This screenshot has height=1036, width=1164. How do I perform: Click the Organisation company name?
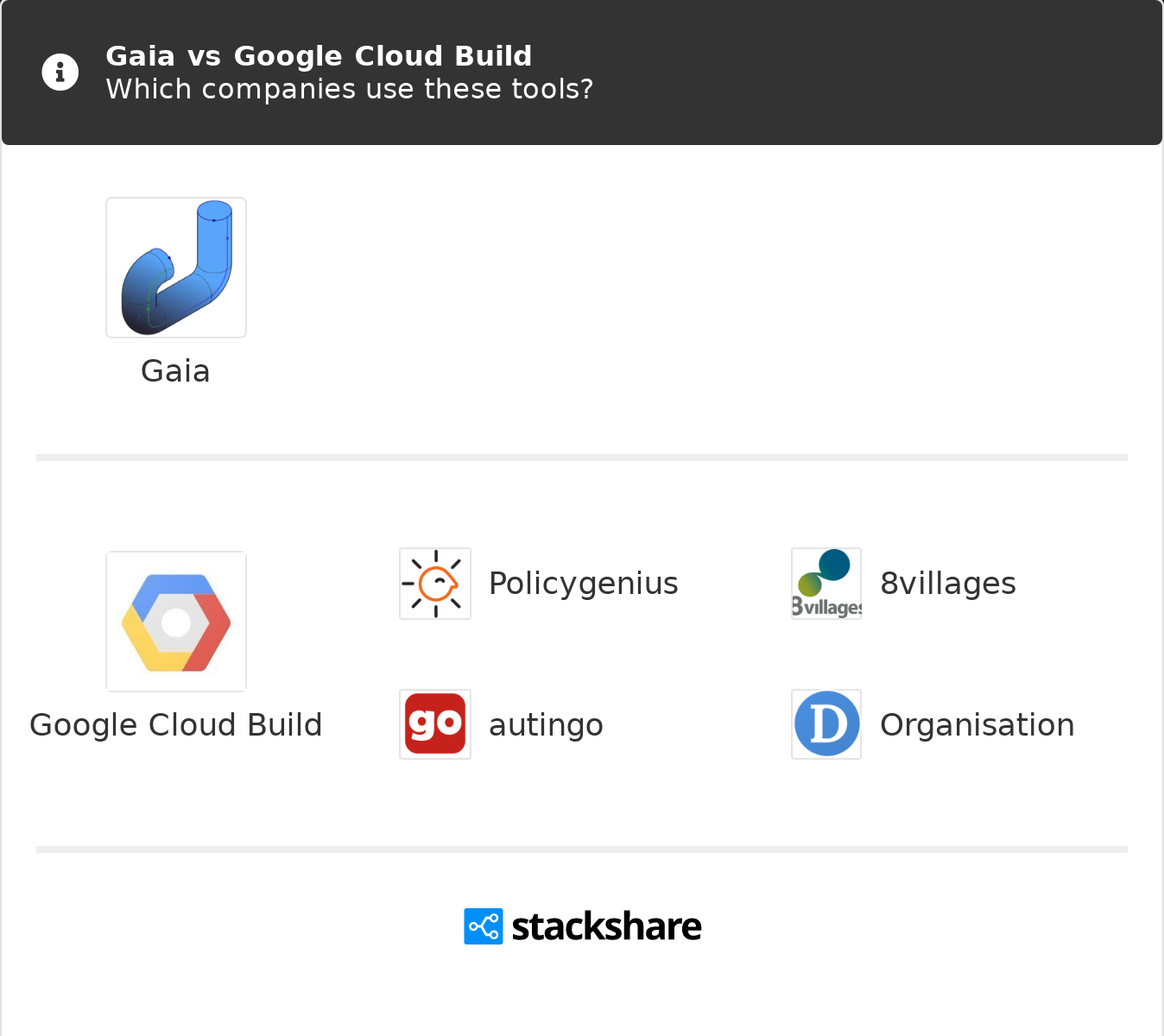click(x=977, y=725)
